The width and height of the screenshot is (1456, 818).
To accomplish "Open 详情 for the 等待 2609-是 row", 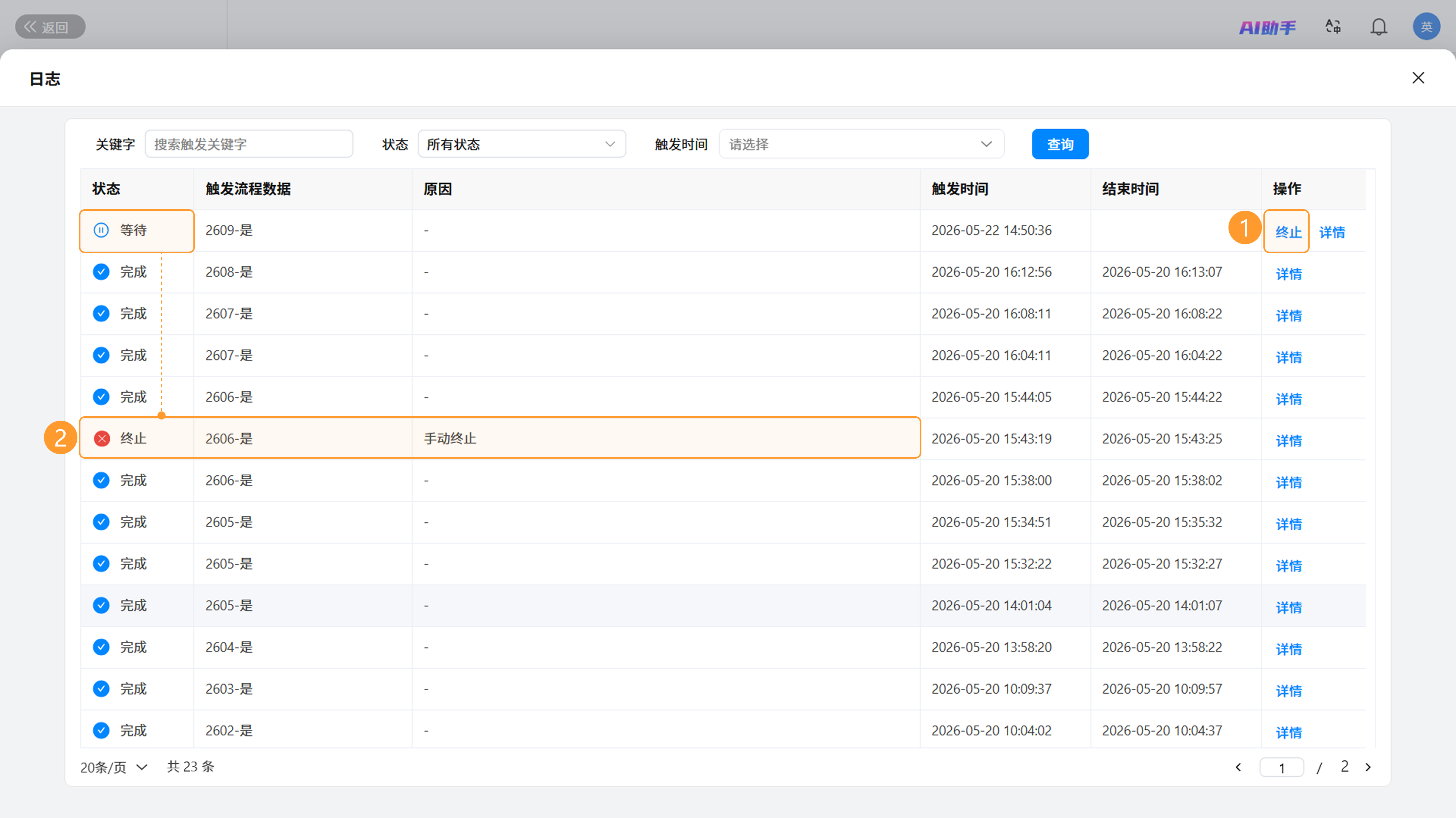I will click(1332, 232).
